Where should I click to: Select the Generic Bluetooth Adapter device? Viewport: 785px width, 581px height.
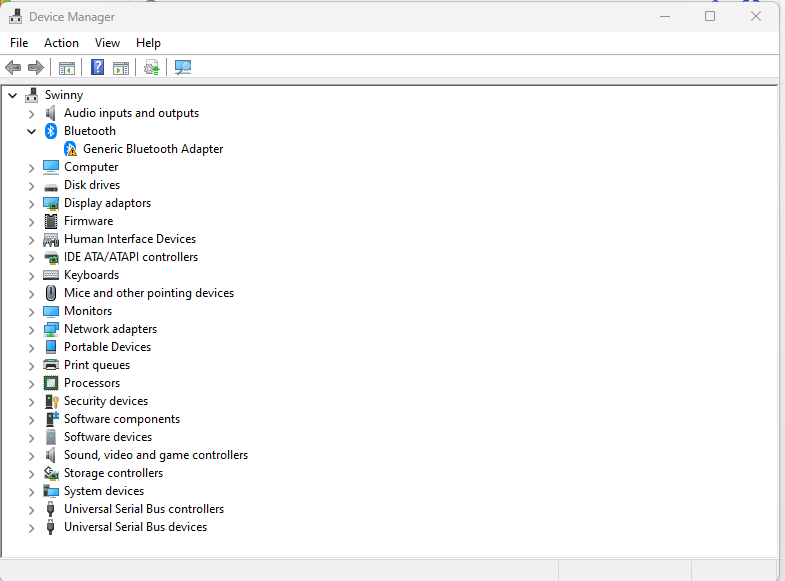[x=153, y=149]
